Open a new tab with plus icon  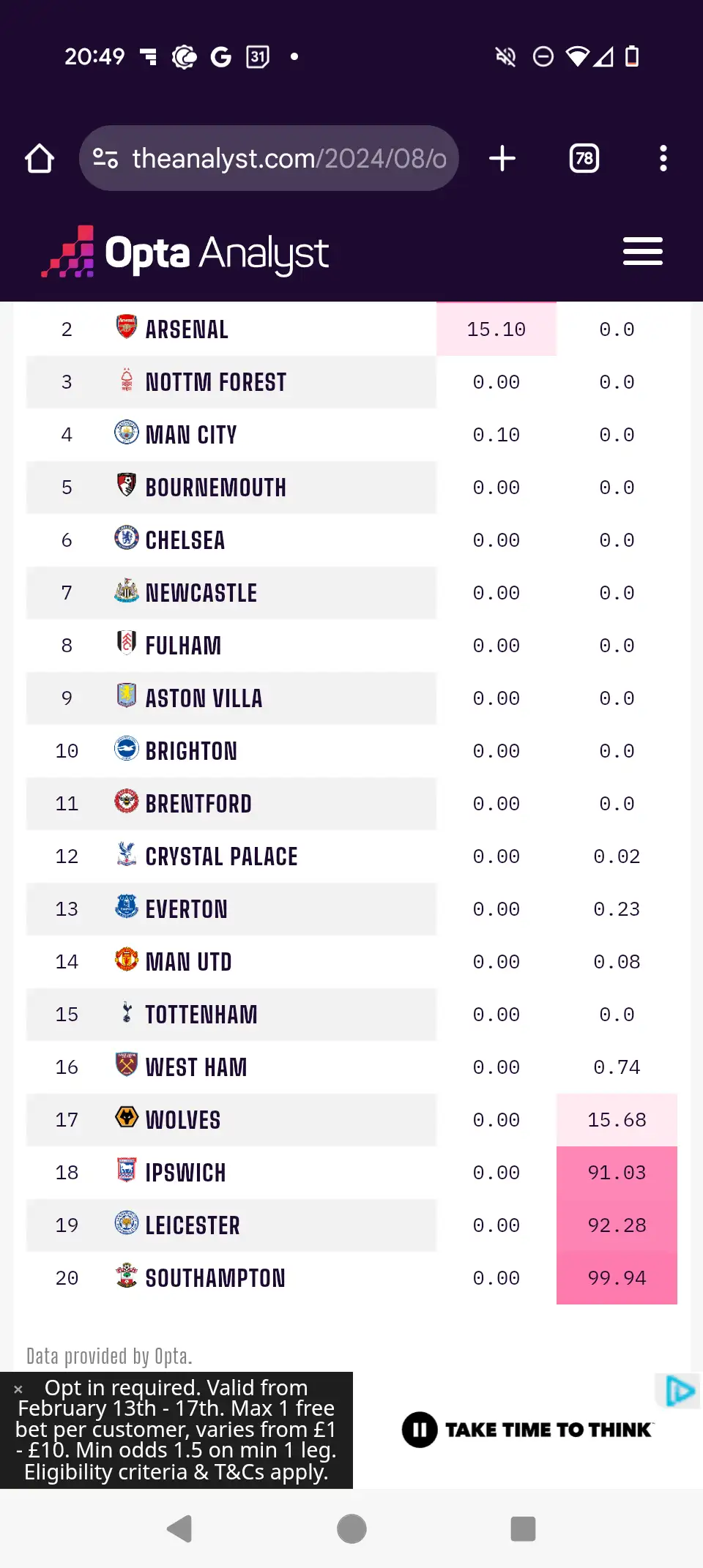[x=502, y=158]
